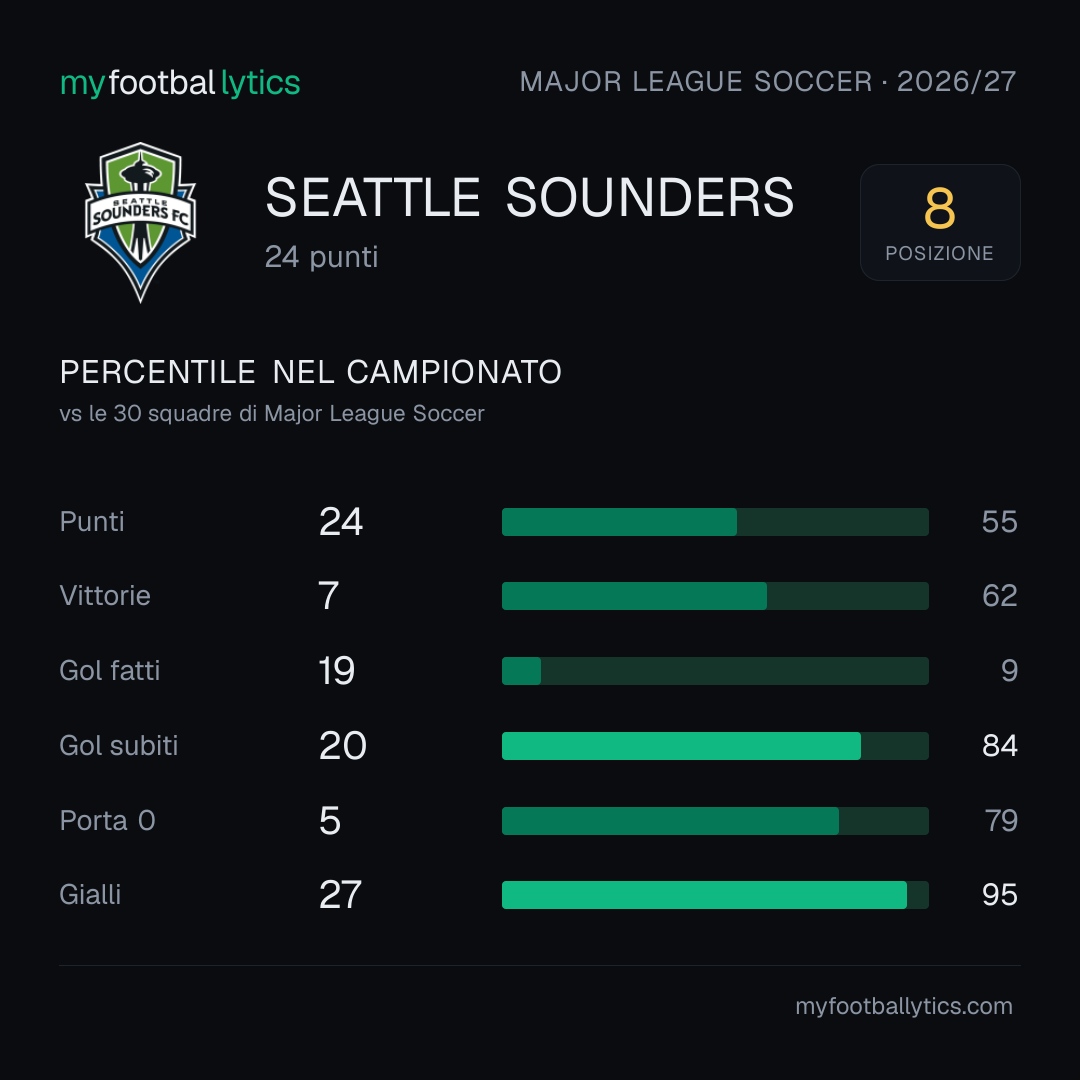The width and height of the screenshot is (1080, 1080).
Task: Click the vs le 30 squadre subtitle
Action: pos(272,413)
